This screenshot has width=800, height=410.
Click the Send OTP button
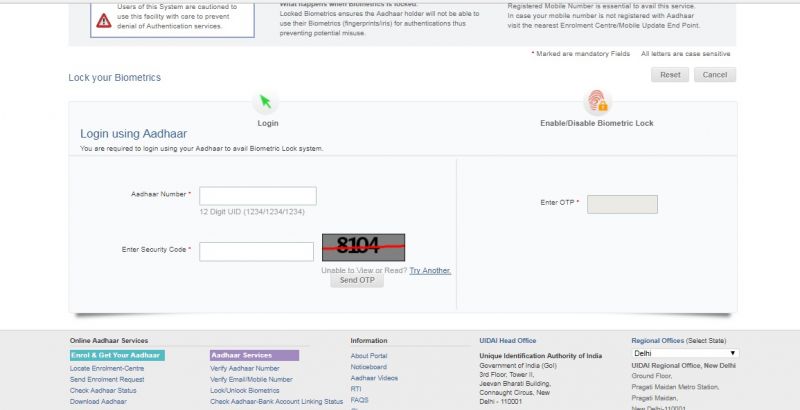click(357, 280)
